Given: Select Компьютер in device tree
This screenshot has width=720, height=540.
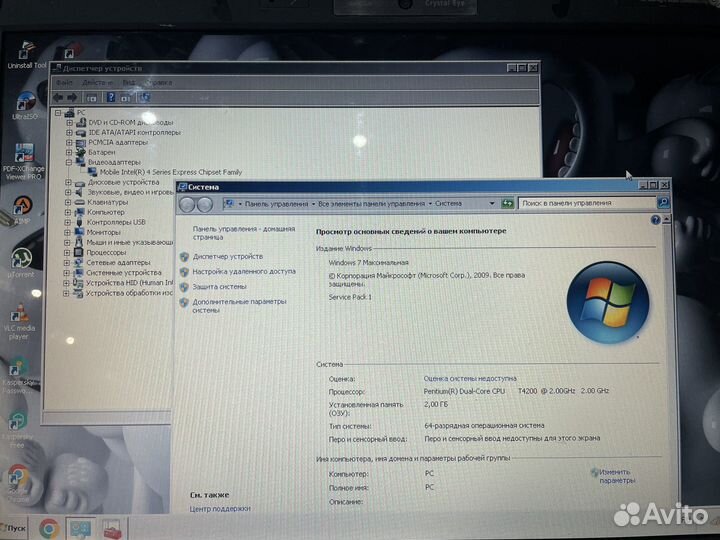Looking at the screenshot, I should pyautogui.click(x=106, y=212).
